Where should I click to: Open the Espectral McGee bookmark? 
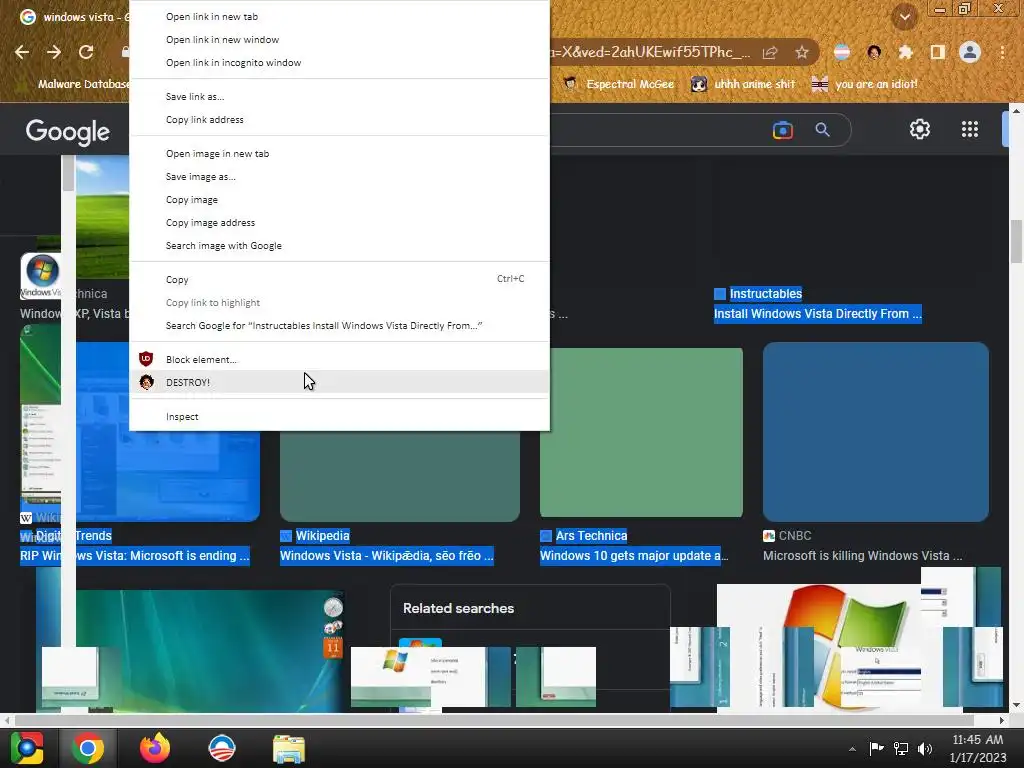pos(618,84)
